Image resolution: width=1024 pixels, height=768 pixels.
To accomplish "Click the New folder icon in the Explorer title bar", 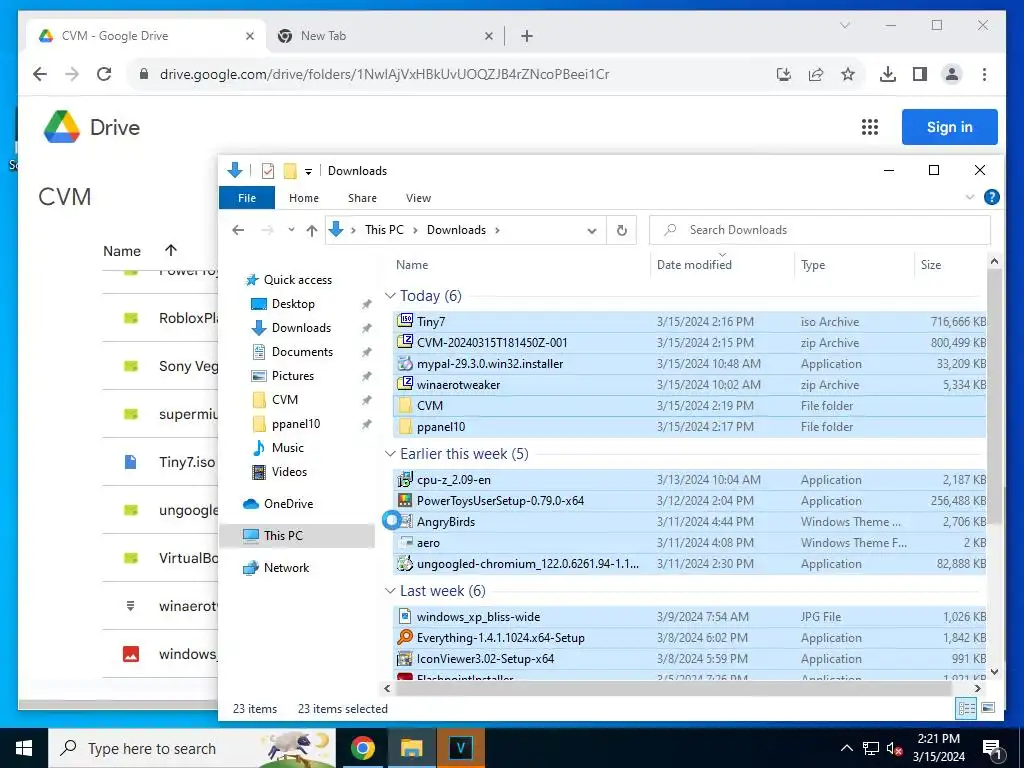I will 290,171.
